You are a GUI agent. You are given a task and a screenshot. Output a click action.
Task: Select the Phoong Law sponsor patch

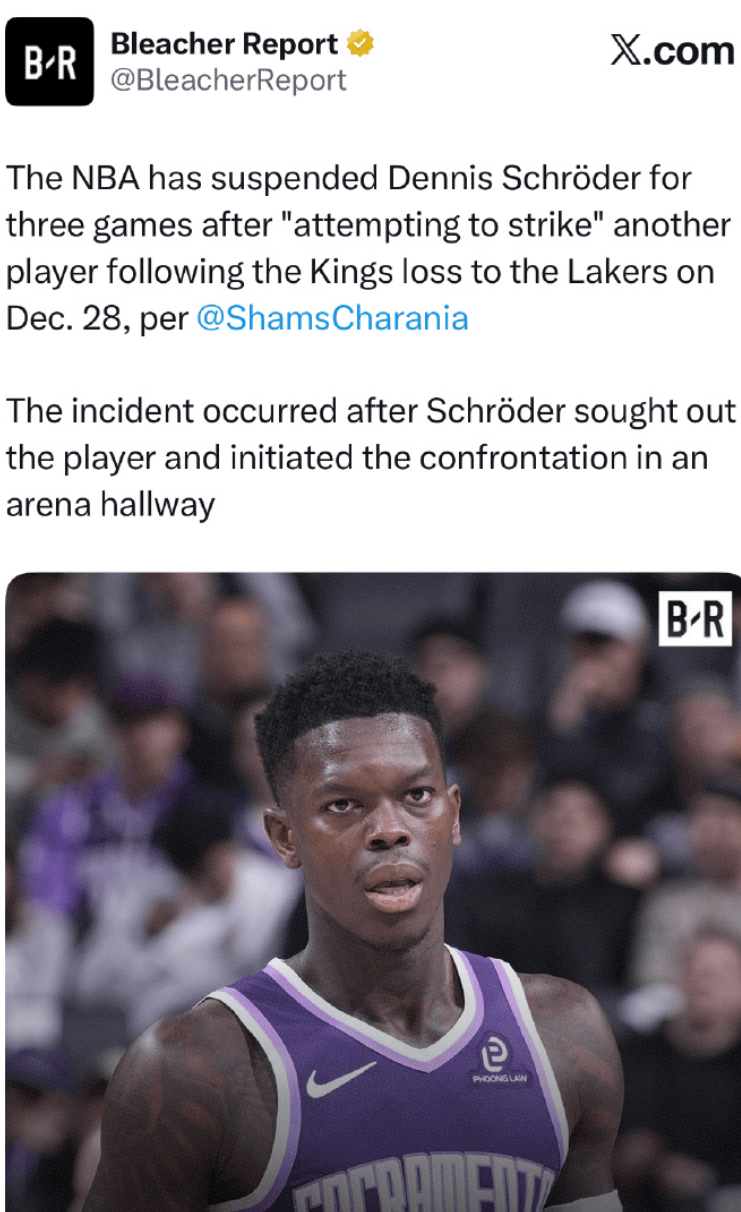pyautogui.click(x=495, y=1057)
